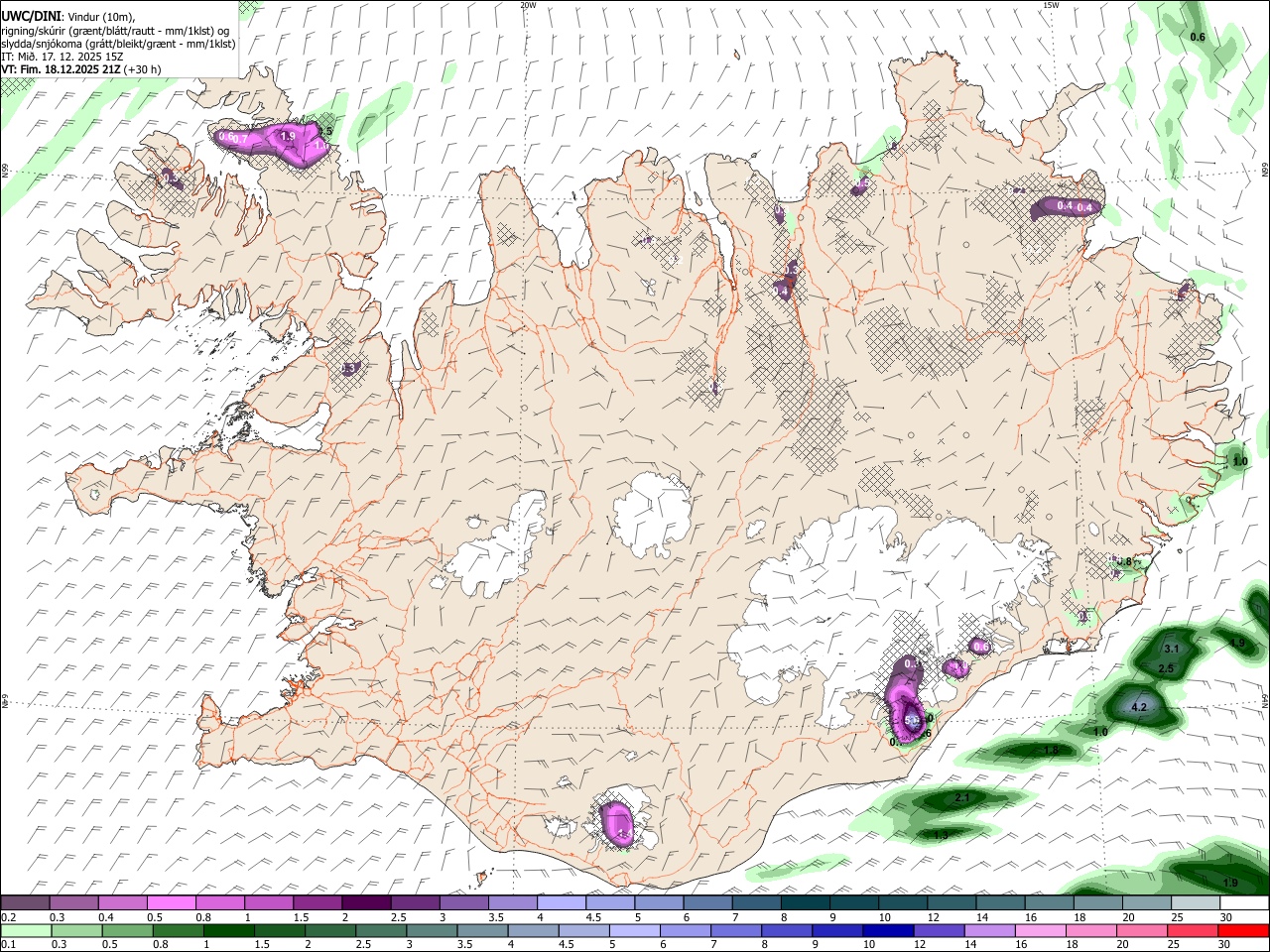Click the '0.1' label on bottom legend row
The width and height of the screenshot is (1270, 952).
tap(8, 945)
